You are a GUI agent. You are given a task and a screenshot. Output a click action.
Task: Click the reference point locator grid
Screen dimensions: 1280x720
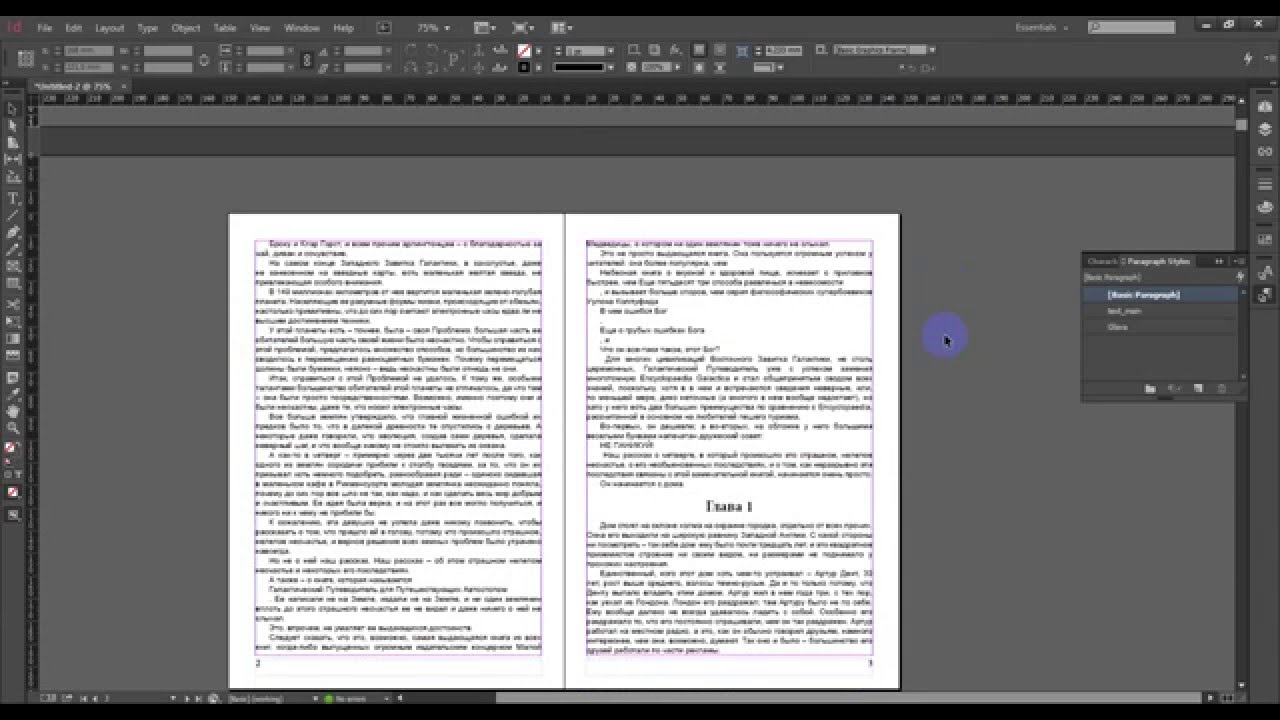[x=26, y=59]
